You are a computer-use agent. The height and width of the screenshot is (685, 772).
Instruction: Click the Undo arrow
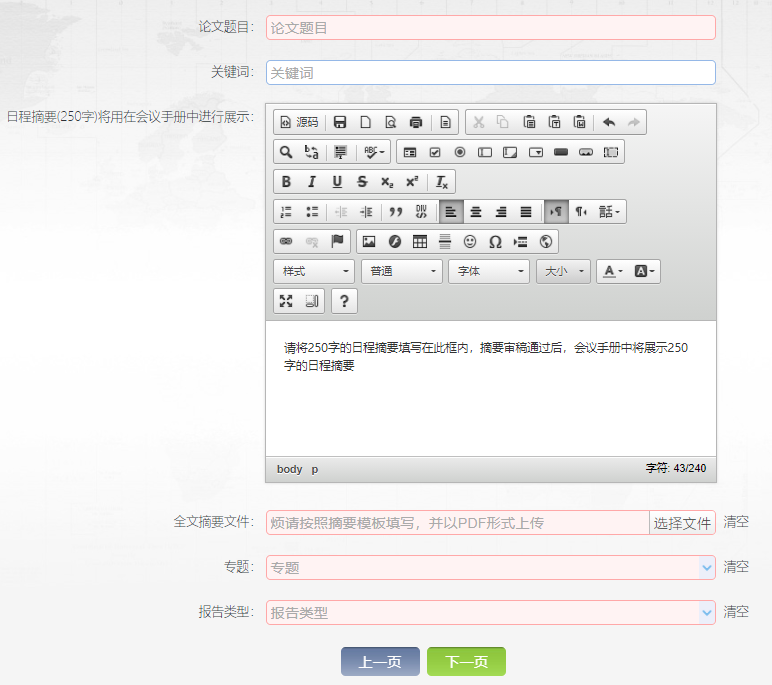(x=609, y=122)
